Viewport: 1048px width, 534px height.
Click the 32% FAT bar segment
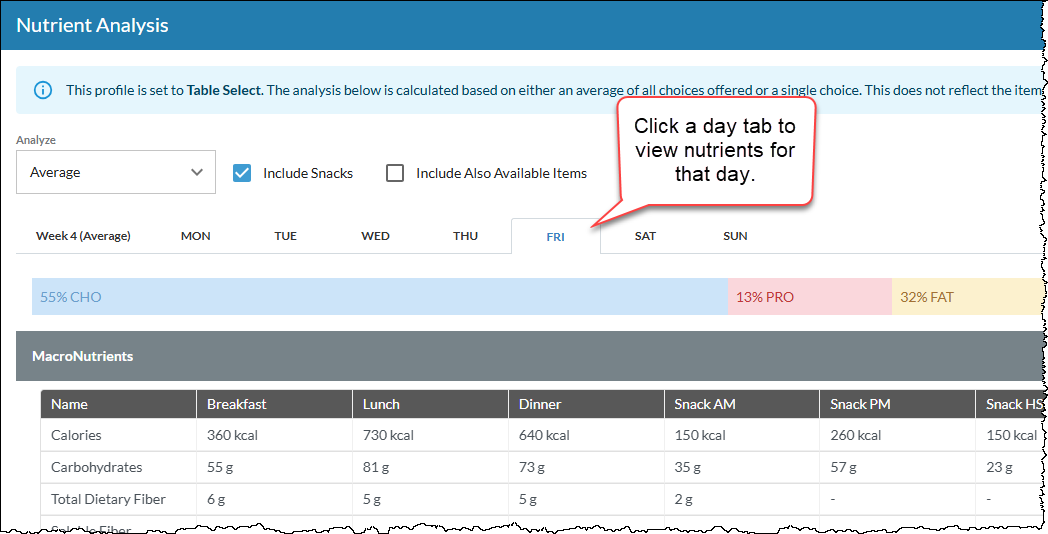tap(967, 297)
